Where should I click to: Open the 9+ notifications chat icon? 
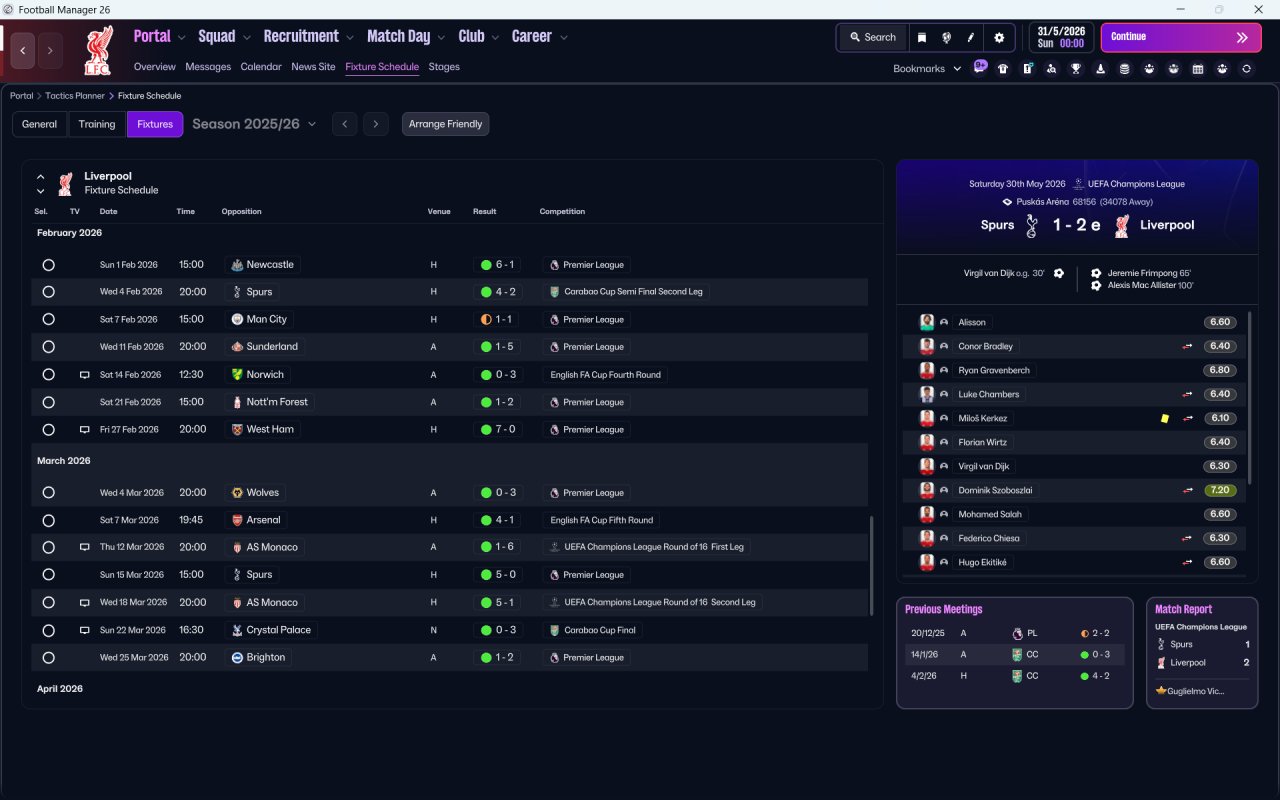click(980, 67)
